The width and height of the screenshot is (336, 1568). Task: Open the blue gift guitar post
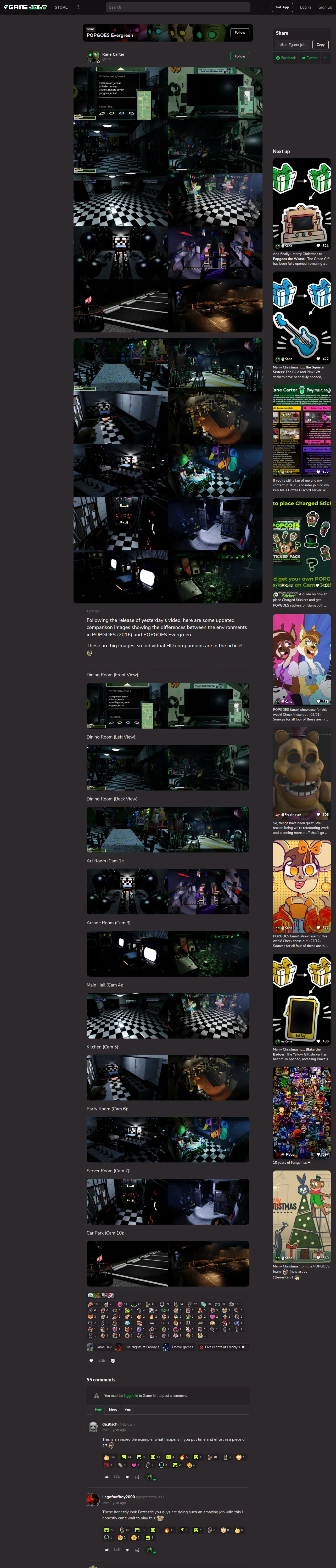pos(302,317)
